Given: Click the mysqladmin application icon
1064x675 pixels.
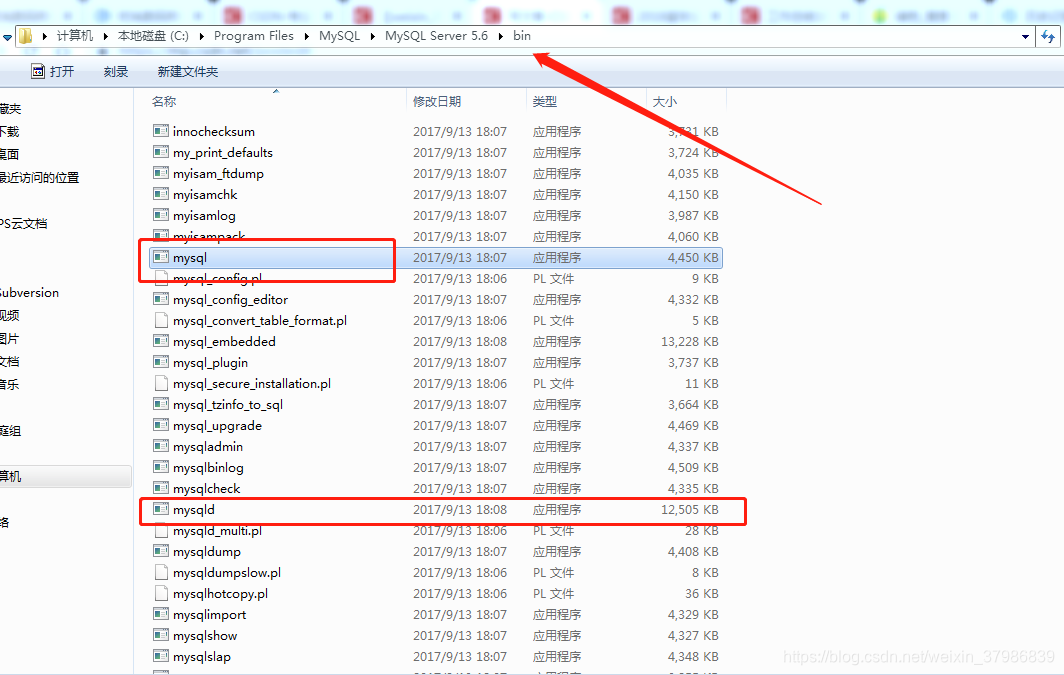Looking at the screenshot, I should pos(161,446).
